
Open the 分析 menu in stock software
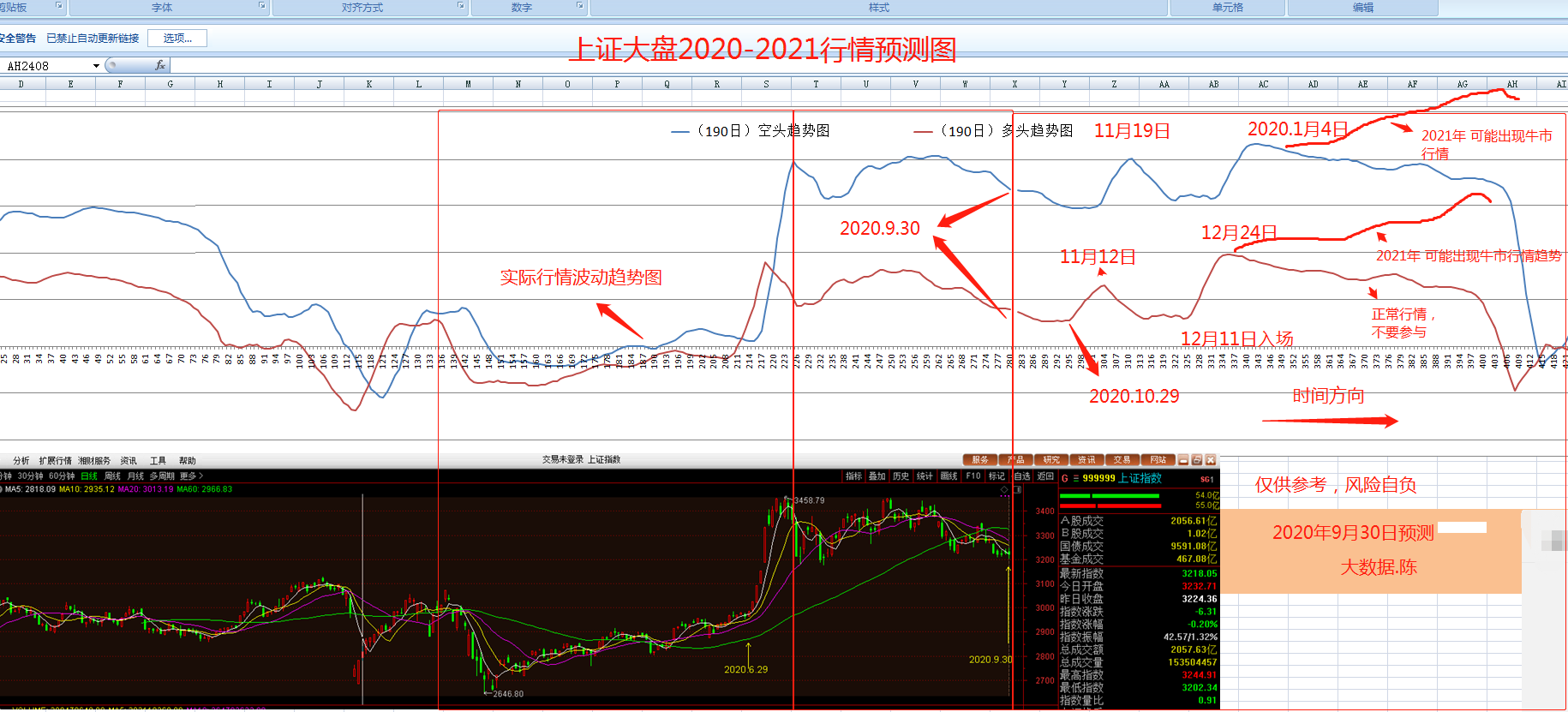point(21,461)
